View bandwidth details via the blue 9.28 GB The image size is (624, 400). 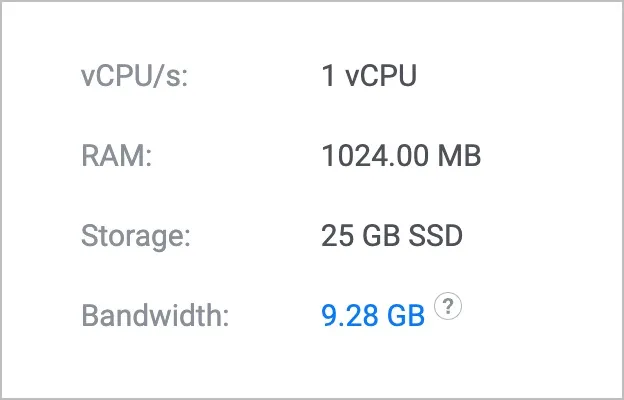pyautogui.click(x=373, y=317)
